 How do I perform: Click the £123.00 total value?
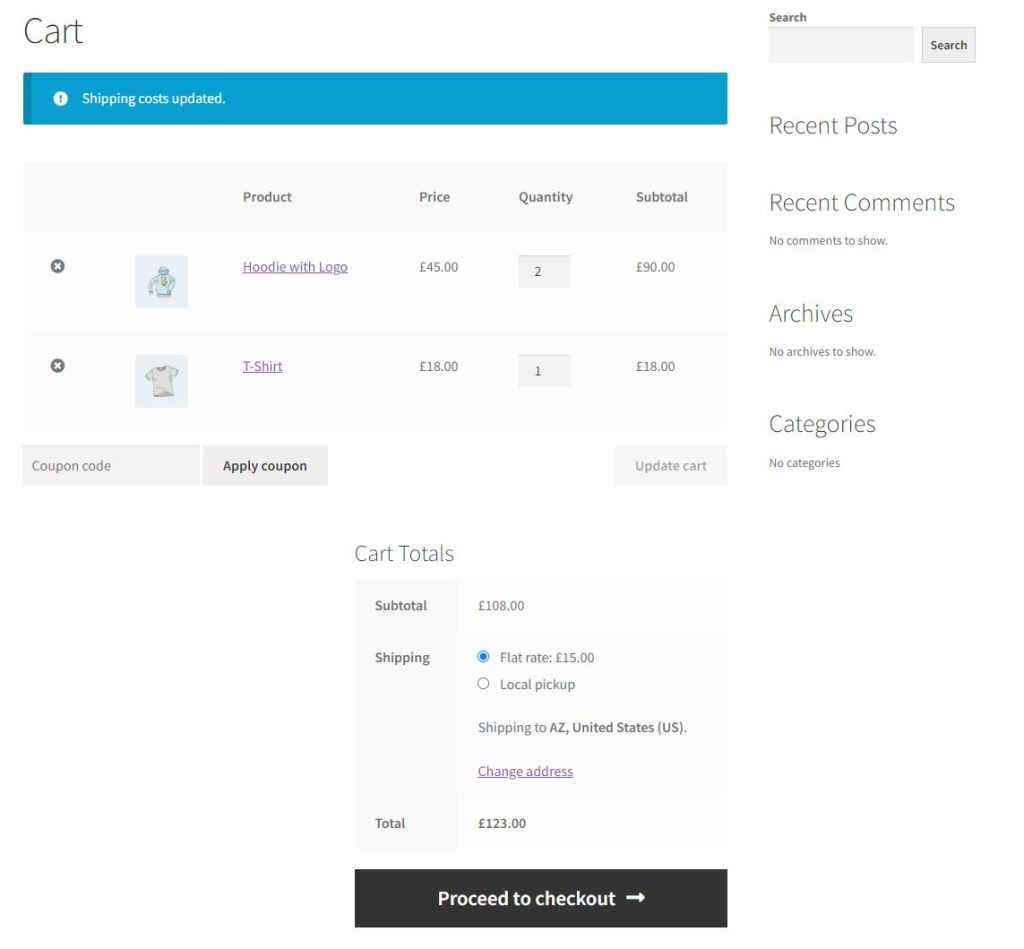(x=502, y=824)
